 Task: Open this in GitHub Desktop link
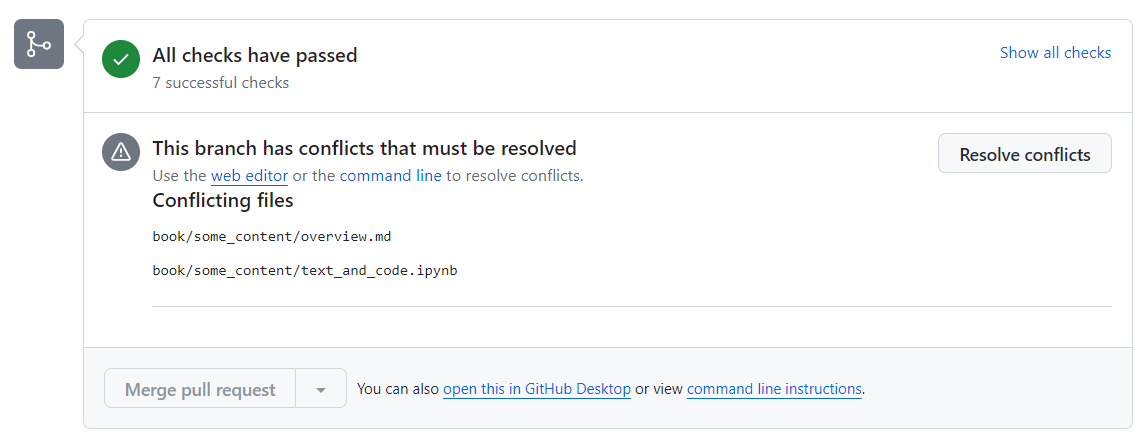tap(536, 389)
